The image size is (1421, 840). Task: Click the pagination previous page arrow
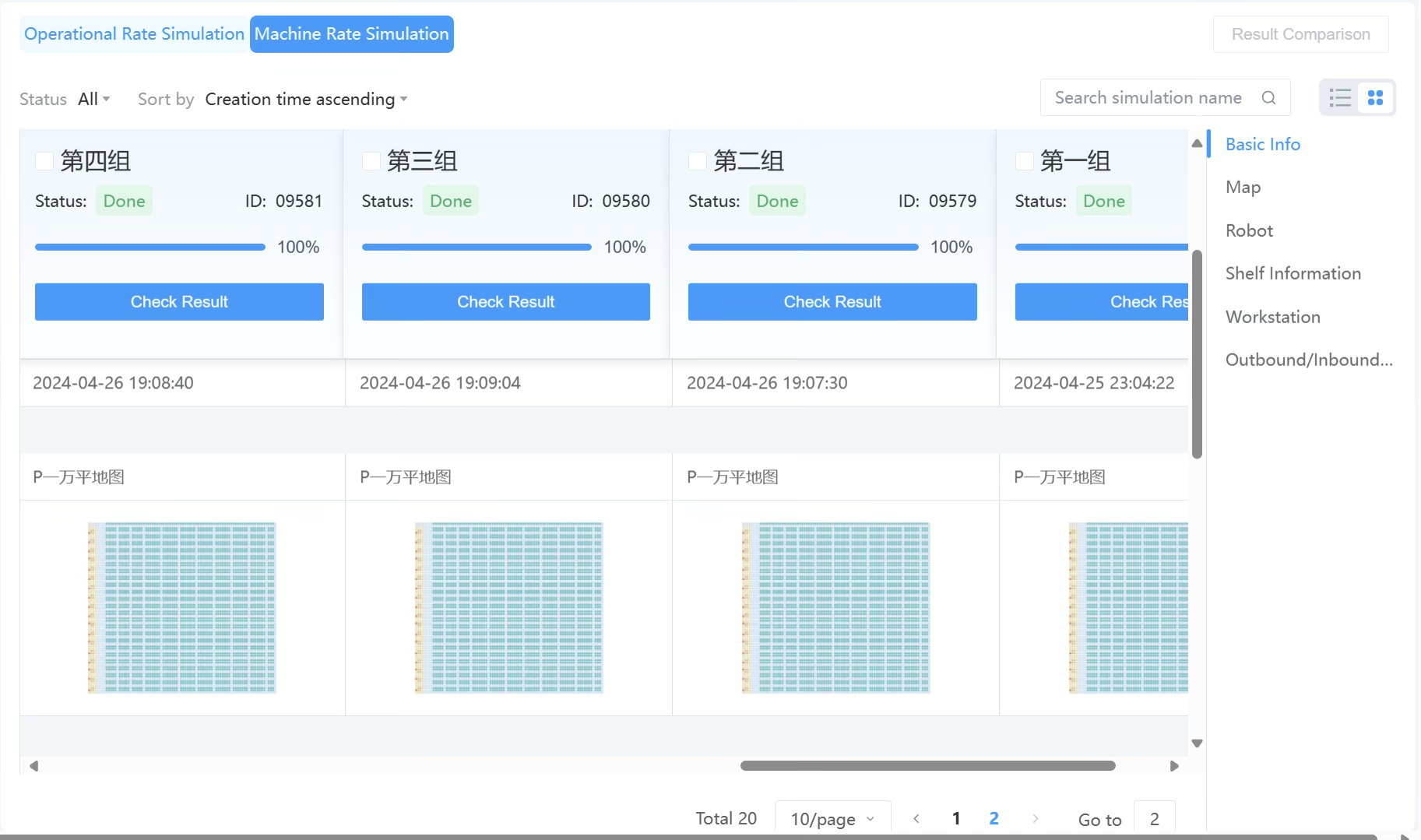point(916,818)
